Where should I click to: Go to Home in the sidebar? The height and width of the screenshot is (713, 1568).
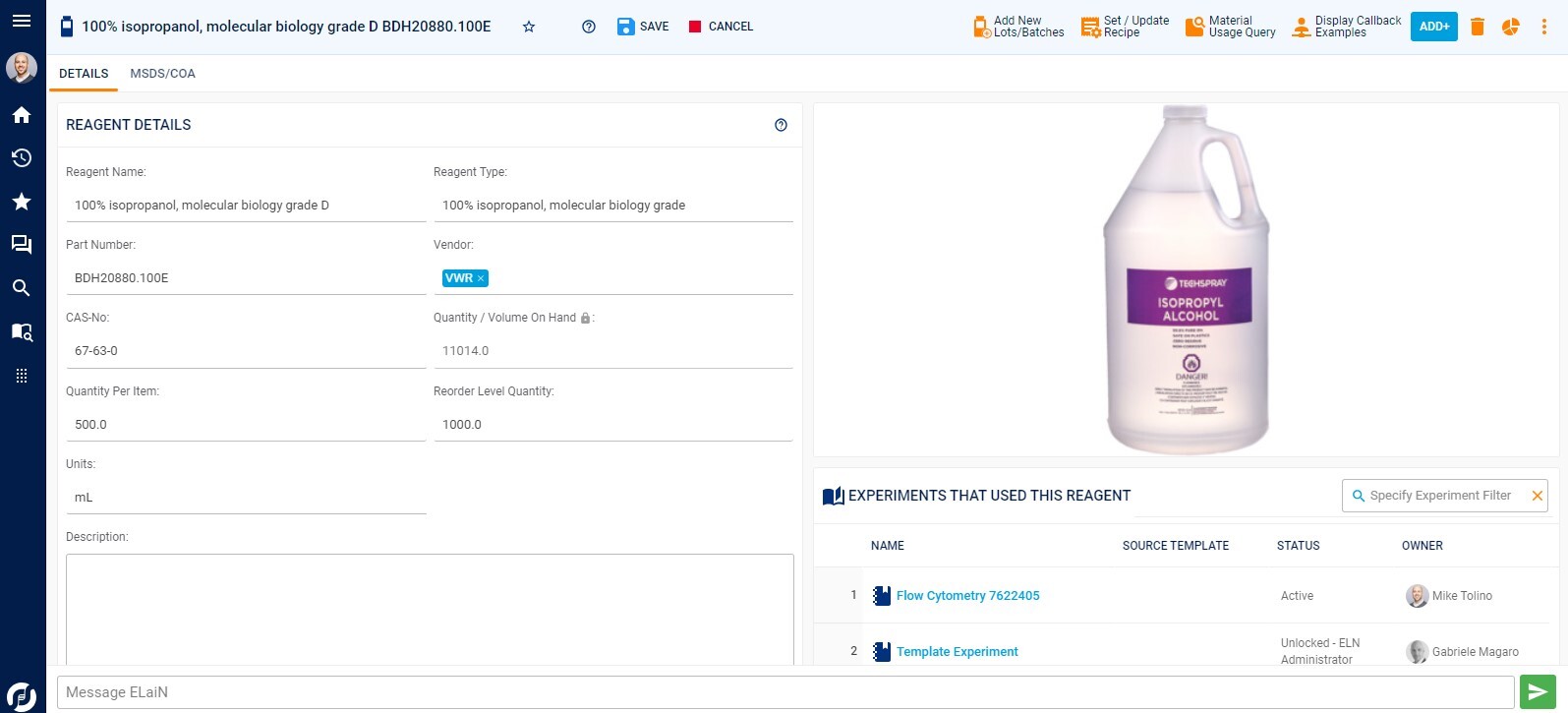[x=22, y=115]
